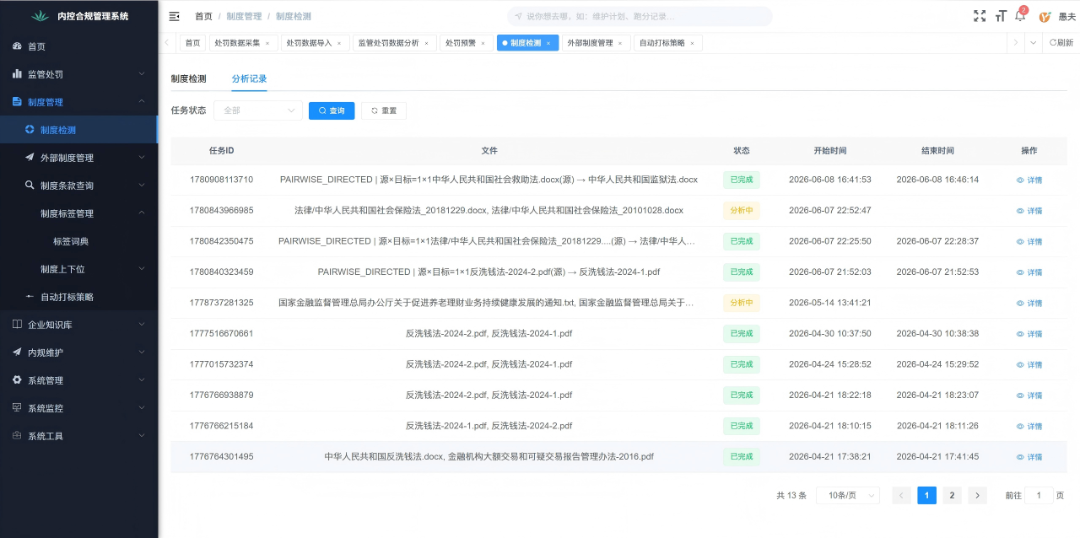Click the 前往 page number input
The height and width of the screenshot is (538, 1080).
click(x=1039, y=495)
